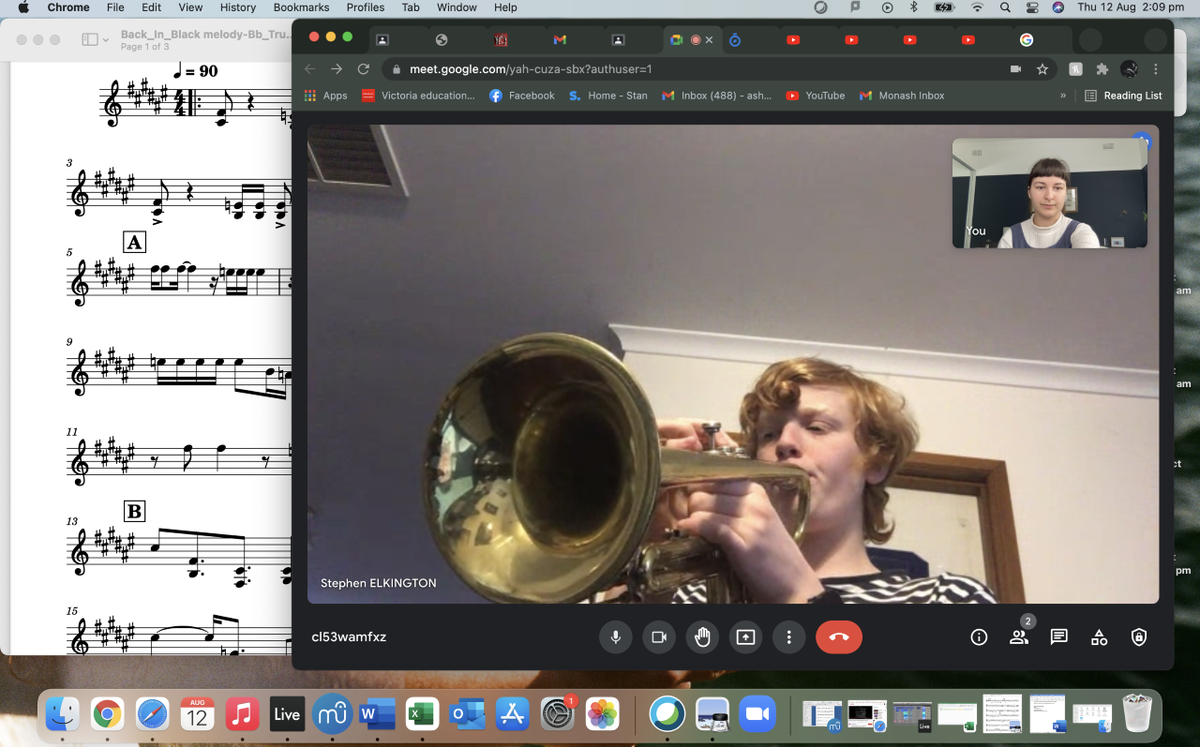The height and width of the screenshot is (747, 1200).
Task: Open Zoom from the Dock
Action: 758,714
